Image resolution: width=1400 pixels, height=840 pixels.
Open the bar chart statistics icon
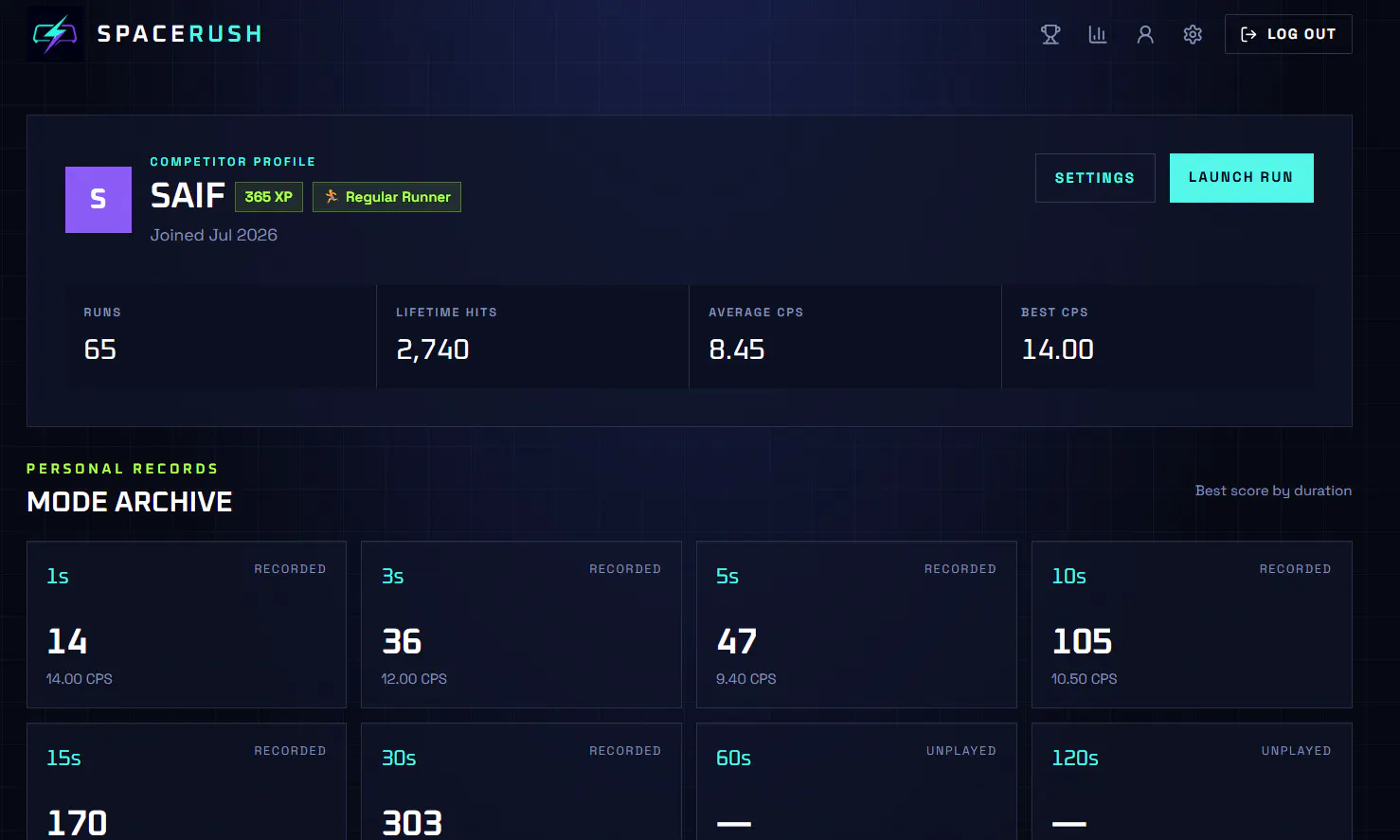[x=1098, y=34]
